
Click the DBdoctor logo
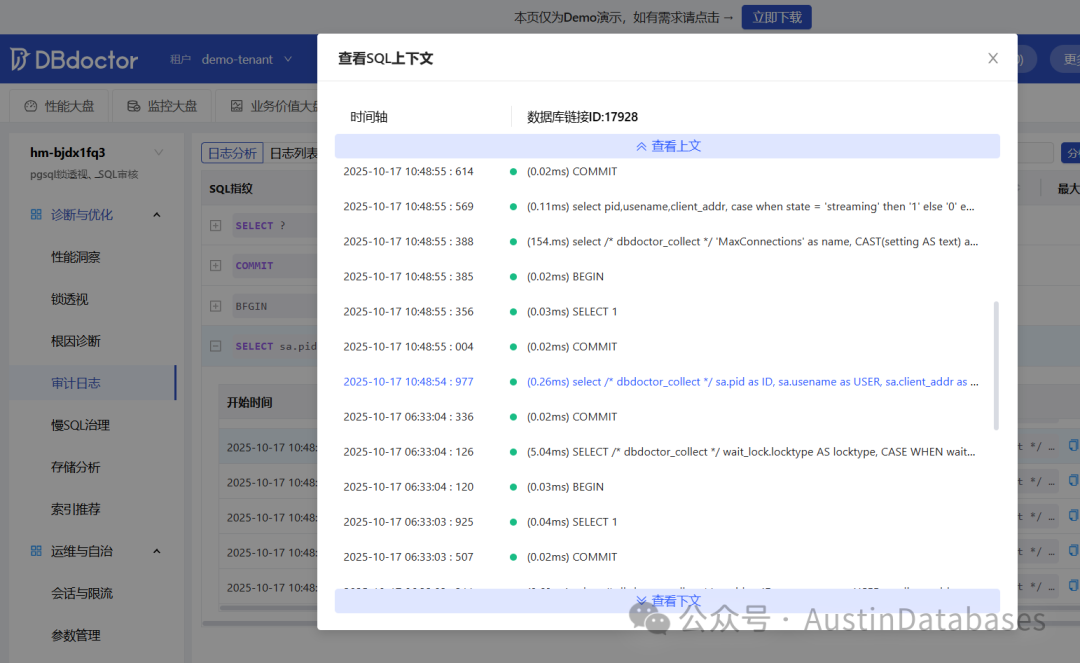(x=74, y=60)
